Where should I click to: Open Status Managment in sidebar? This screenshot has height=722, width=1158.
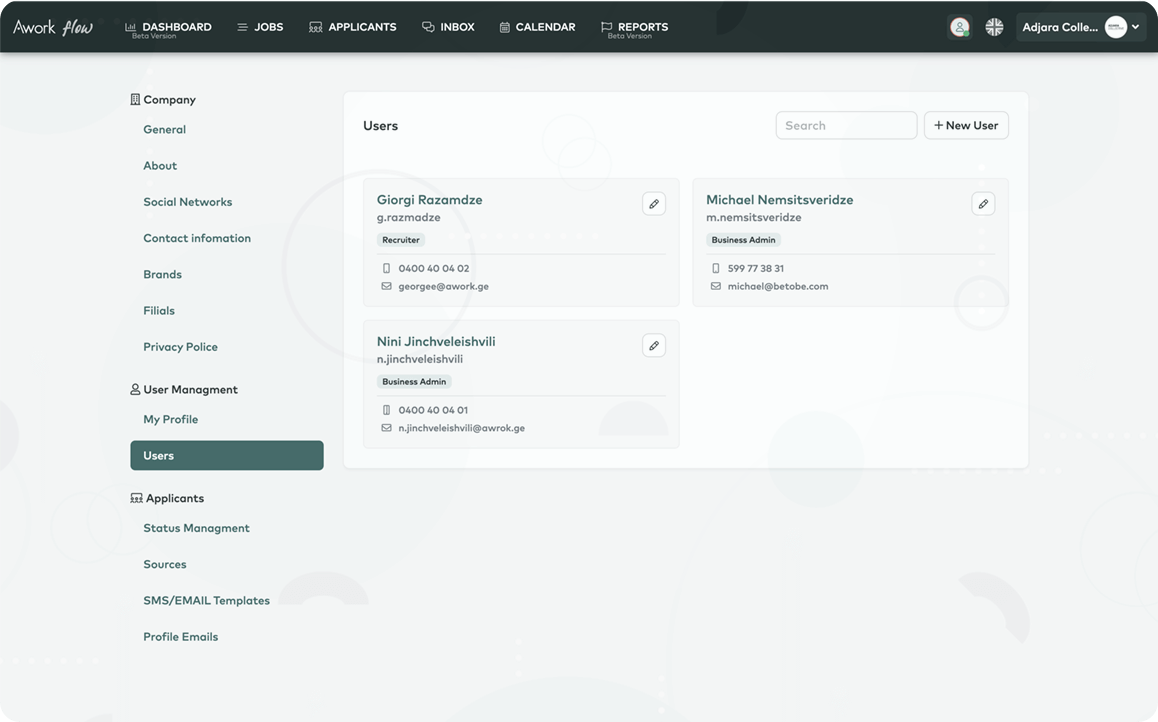[x=196, y=528]
